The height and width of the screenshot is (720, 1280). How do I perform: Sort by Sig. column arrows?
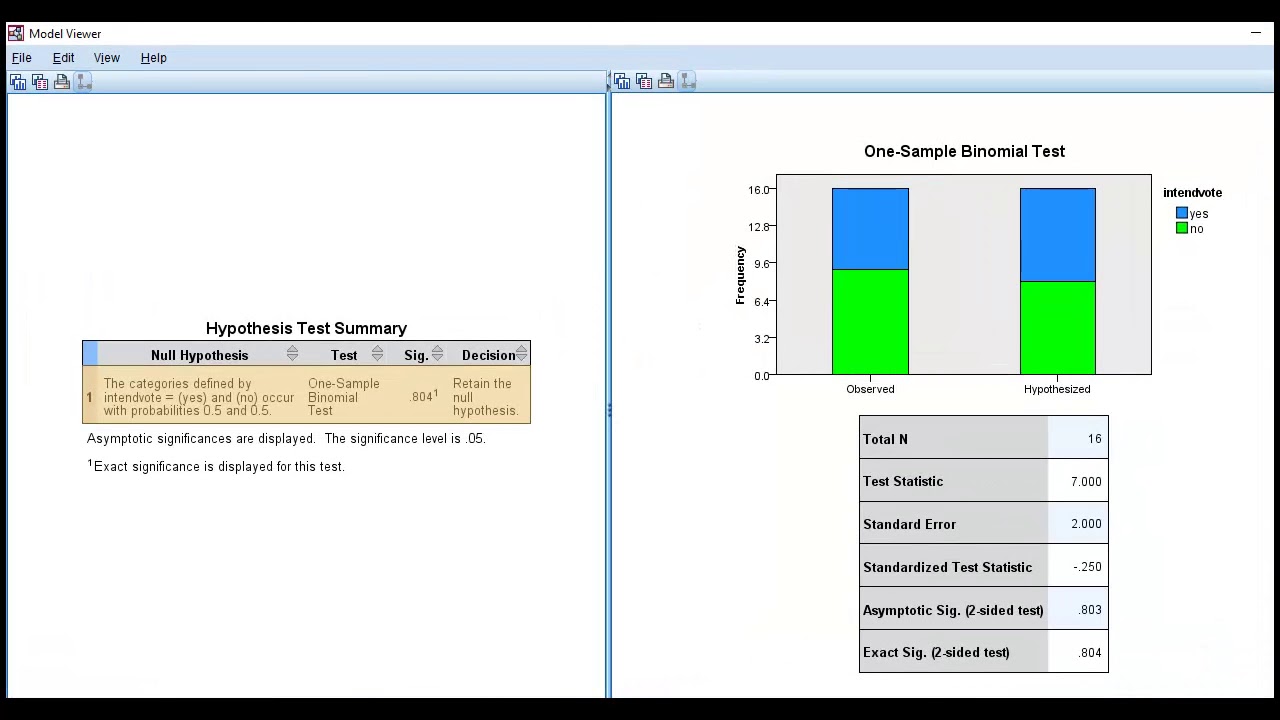437,354
